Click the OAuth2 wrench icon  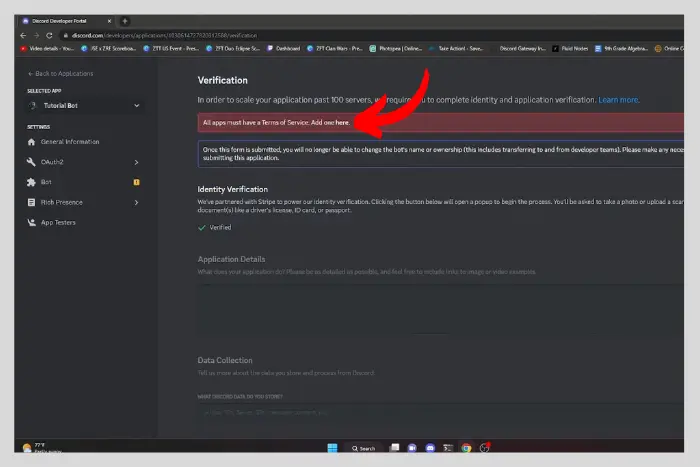point(31,162)
